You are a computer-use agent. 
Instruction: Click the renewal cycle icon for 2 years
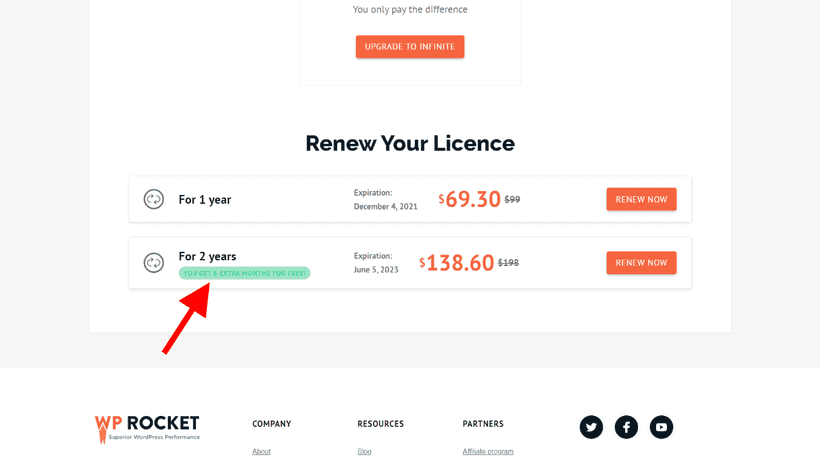[x=153, y=263]
